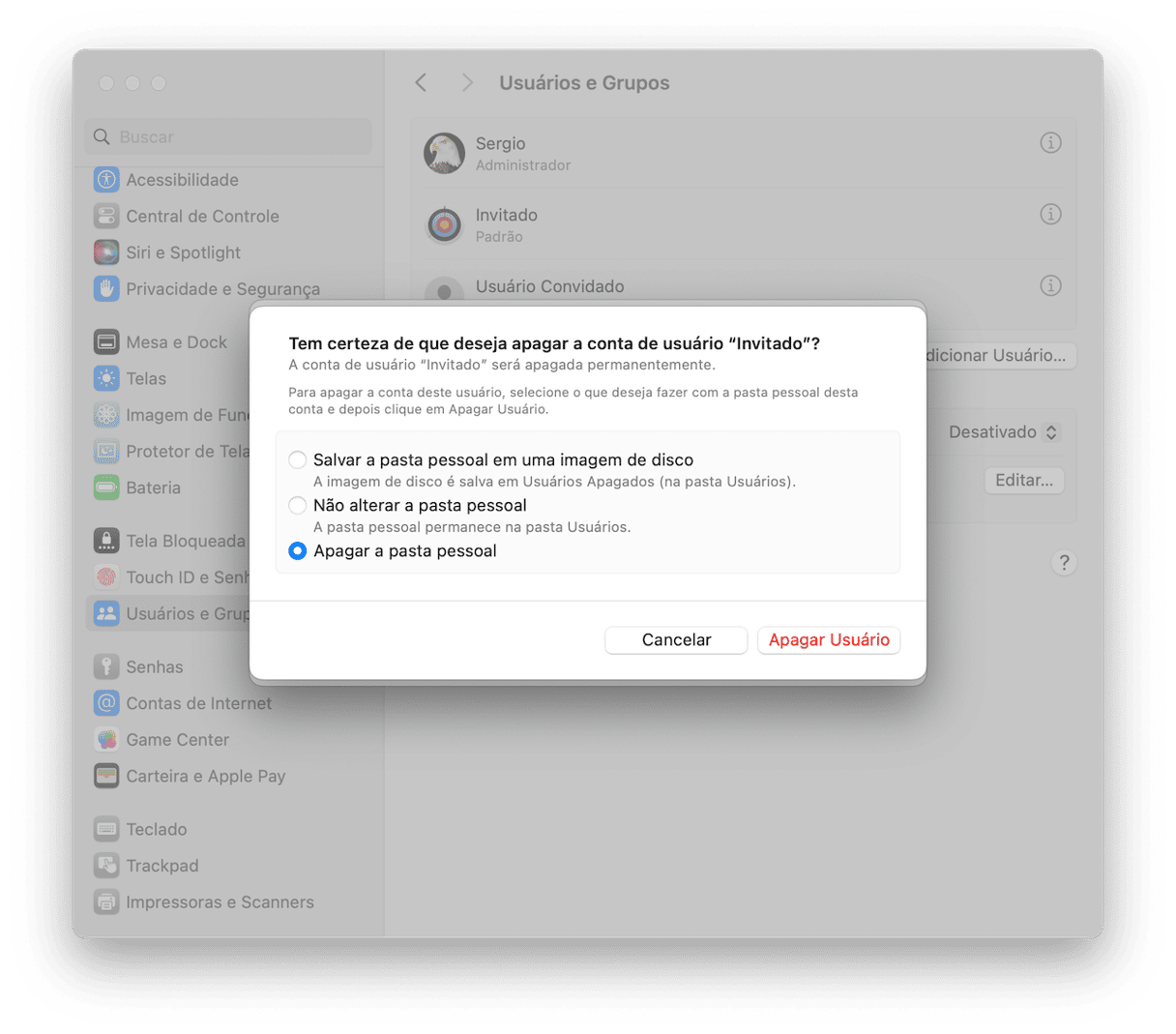This screenshot has width=1176, height=1034.
Task: Go back with the left chevron
Action: click(x=421, y=83)
